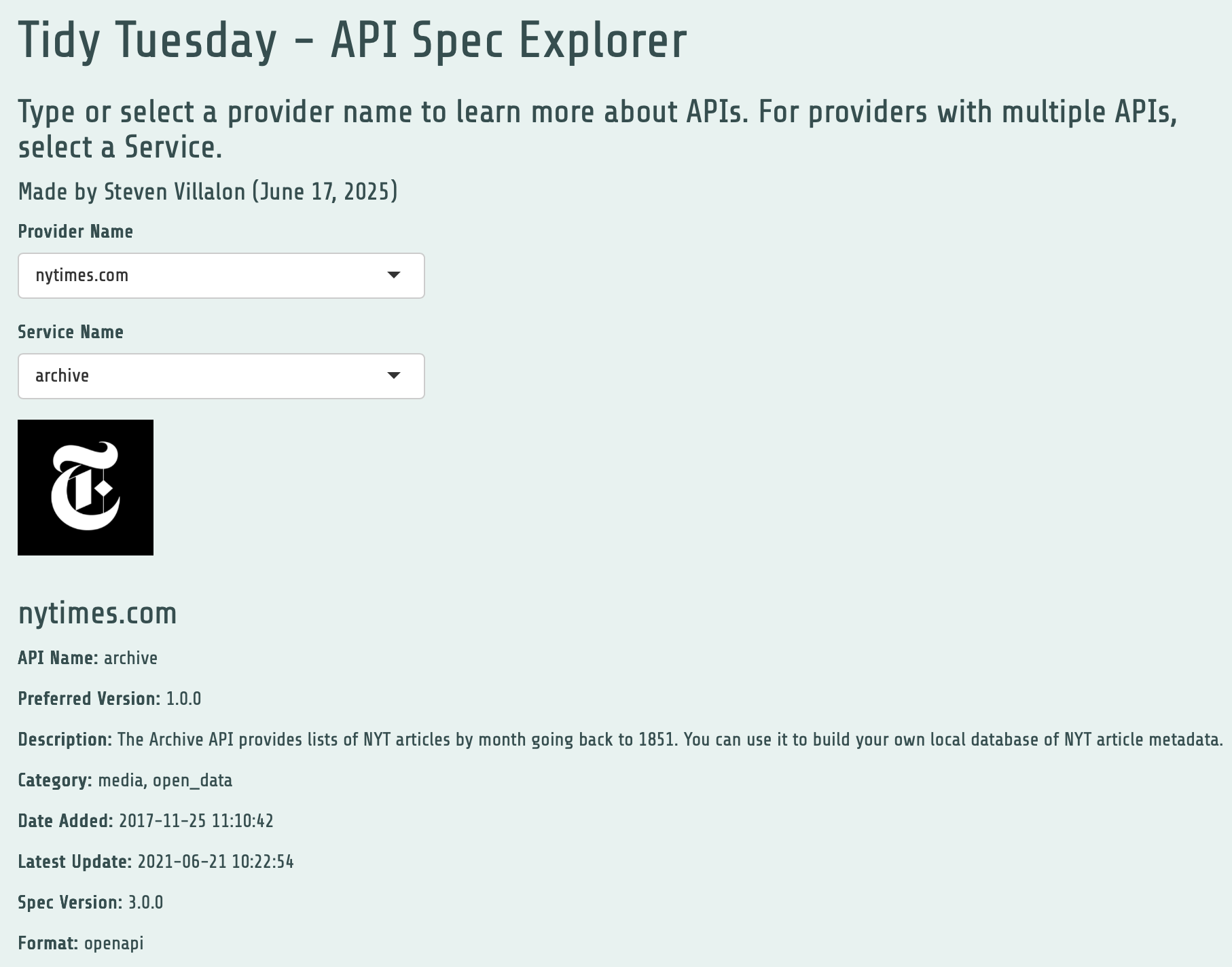
Task: Click the Made by Steven Villalon line
Action: [208, 191]
